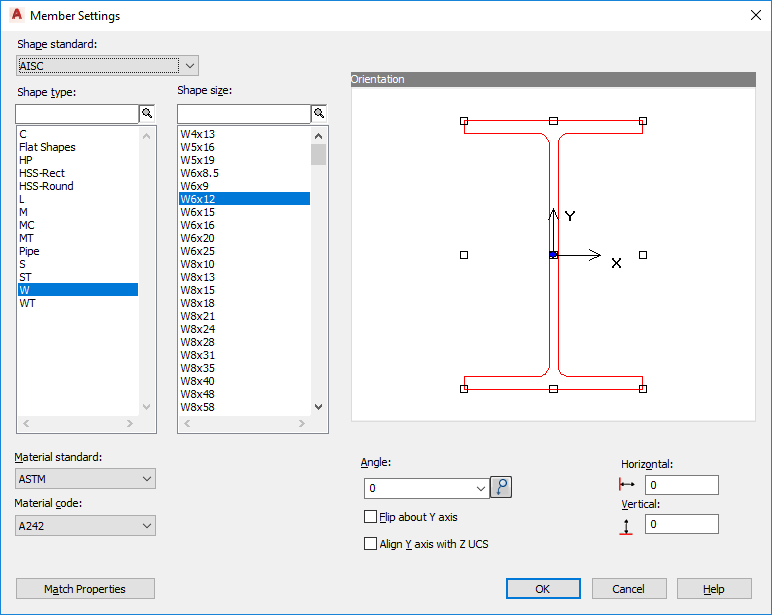Click the Shape type search field
The image size is (772, 615).
[x=77, y=114]
